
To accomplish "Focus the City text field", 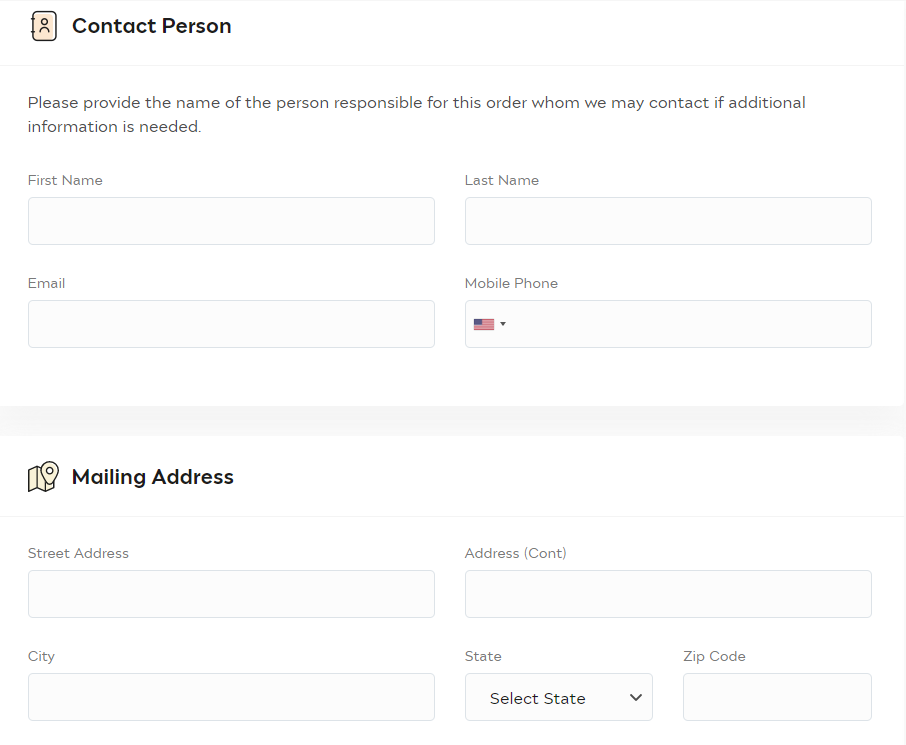I will coord(231,697).
